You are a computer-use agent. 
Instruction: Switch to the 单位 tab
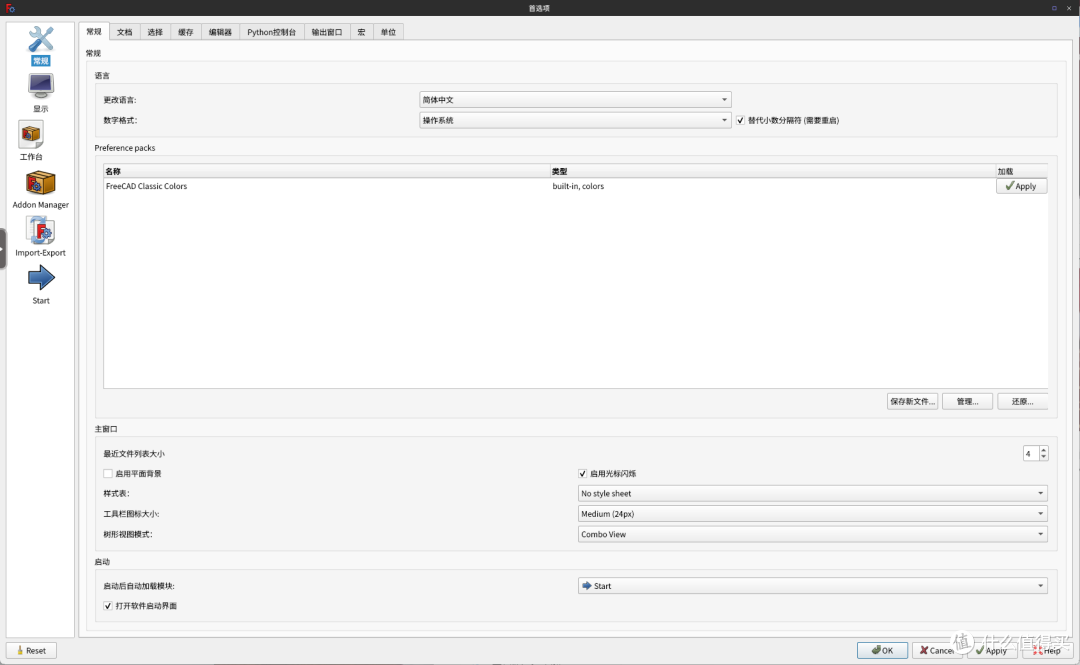(388, 32)
